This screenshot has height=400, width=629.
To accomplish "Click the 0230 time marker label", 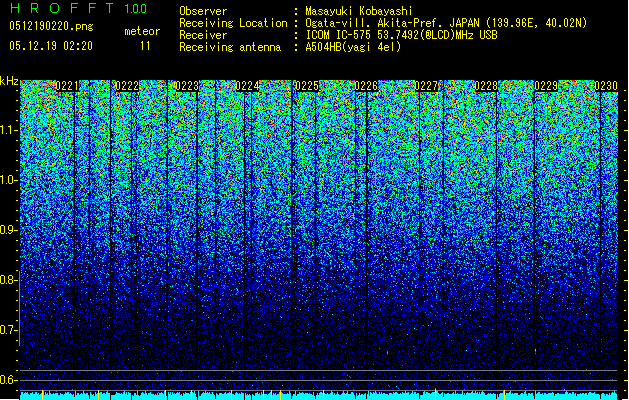I will pyautogui.click(x=606, y=86).
